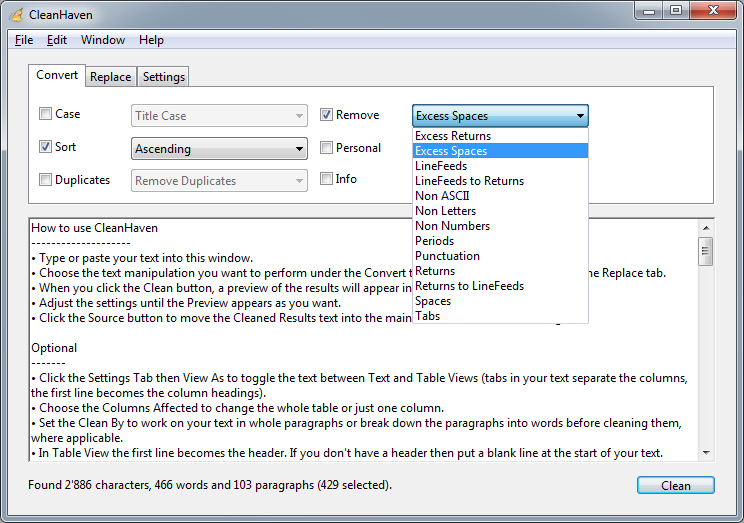Select Tabs from the list

click(x=501, y=316)
